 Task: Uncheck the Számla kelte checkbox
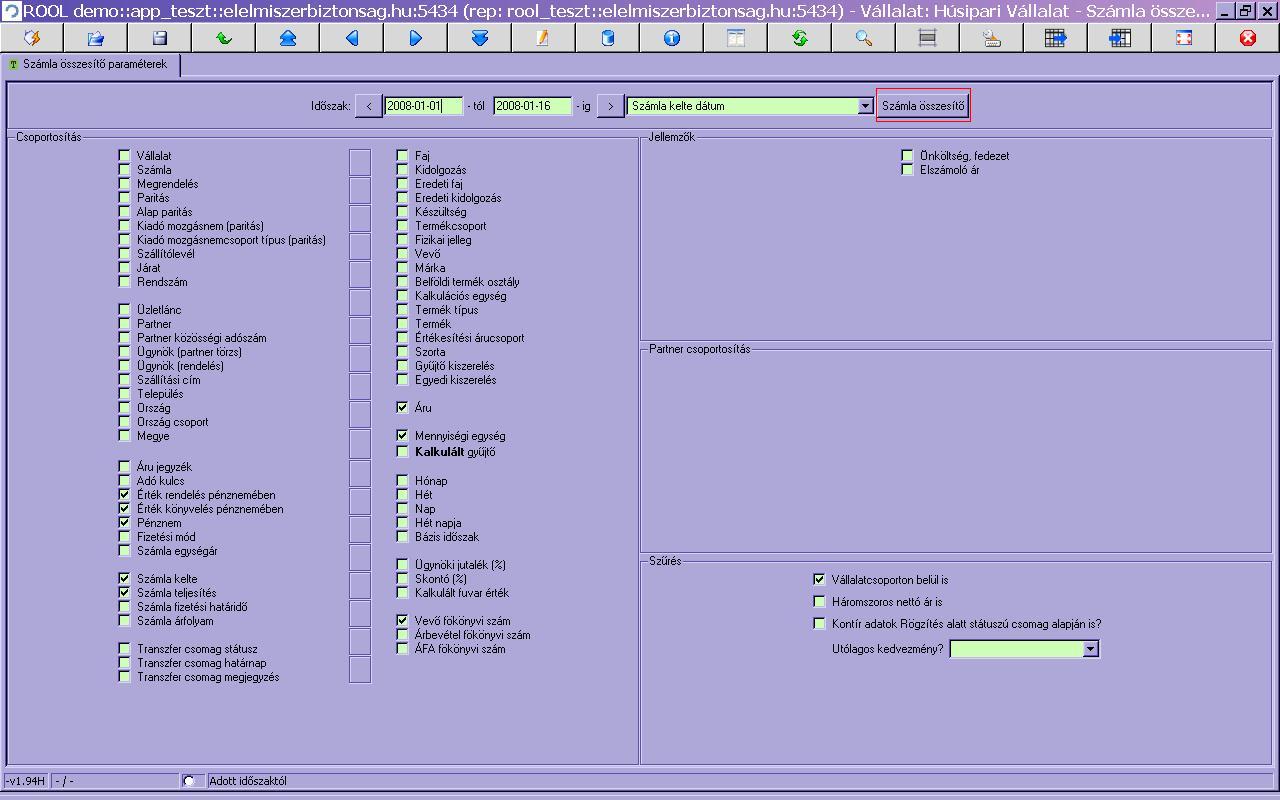coord(124,579)
